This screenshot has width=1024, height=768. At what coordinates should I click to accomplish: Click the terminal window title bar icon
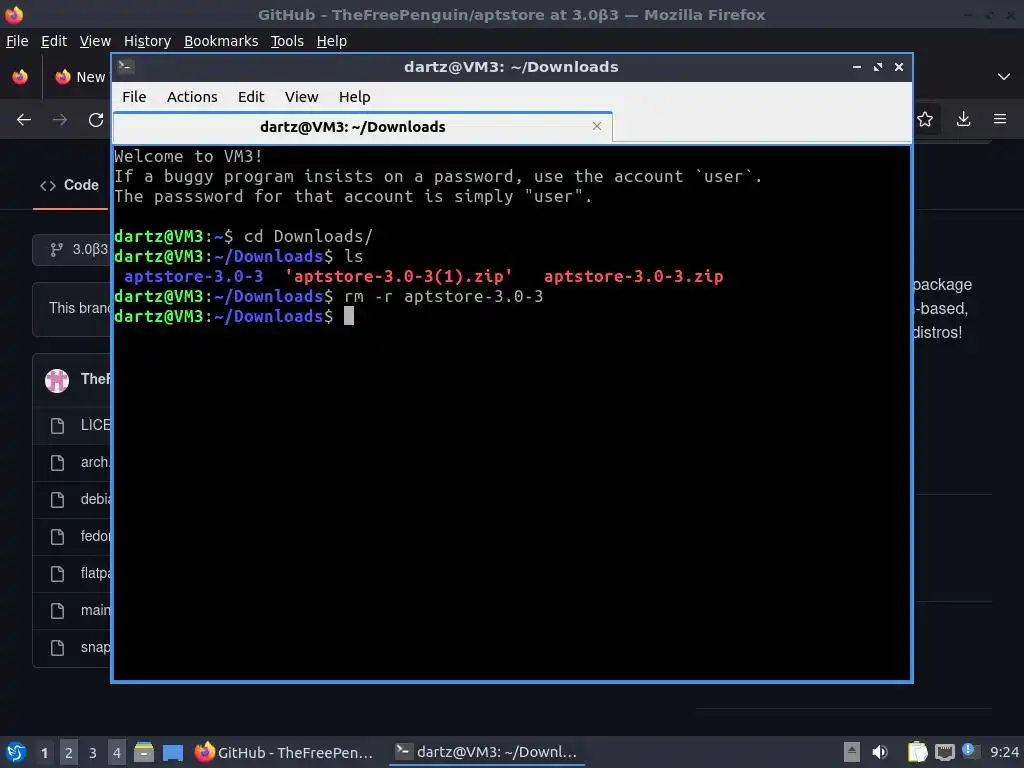click(x=126, y=66)
